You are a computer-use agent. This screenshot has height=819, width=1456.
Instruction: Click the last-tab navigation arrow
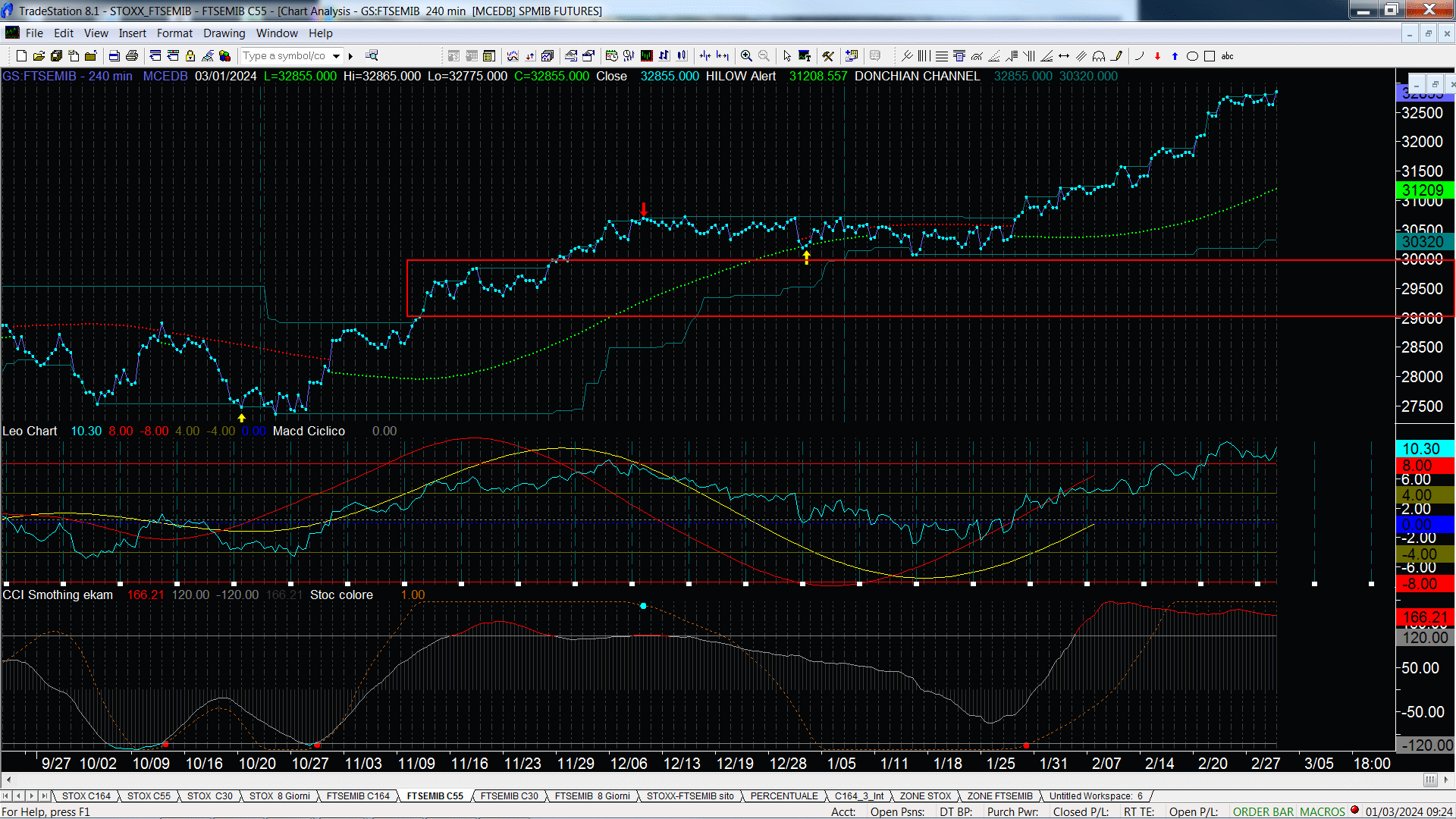[45, 795]
